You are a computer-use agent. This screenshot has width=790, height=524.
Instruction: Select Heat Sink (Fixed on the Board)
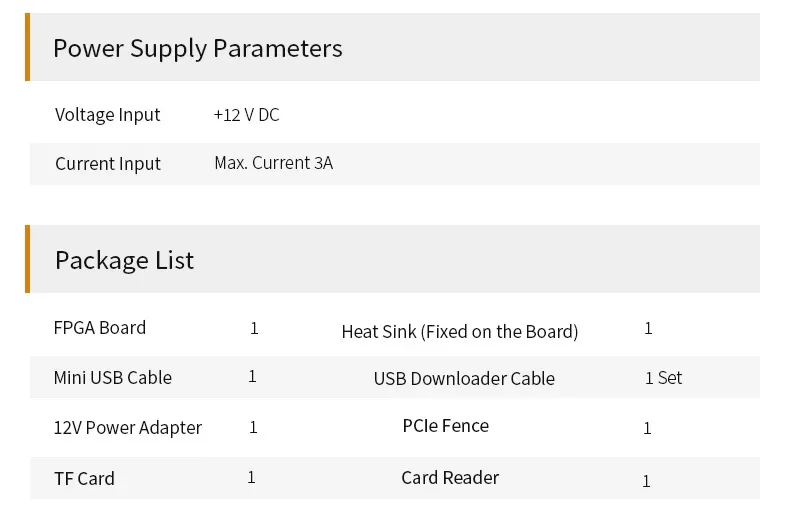tap(459, 331)
